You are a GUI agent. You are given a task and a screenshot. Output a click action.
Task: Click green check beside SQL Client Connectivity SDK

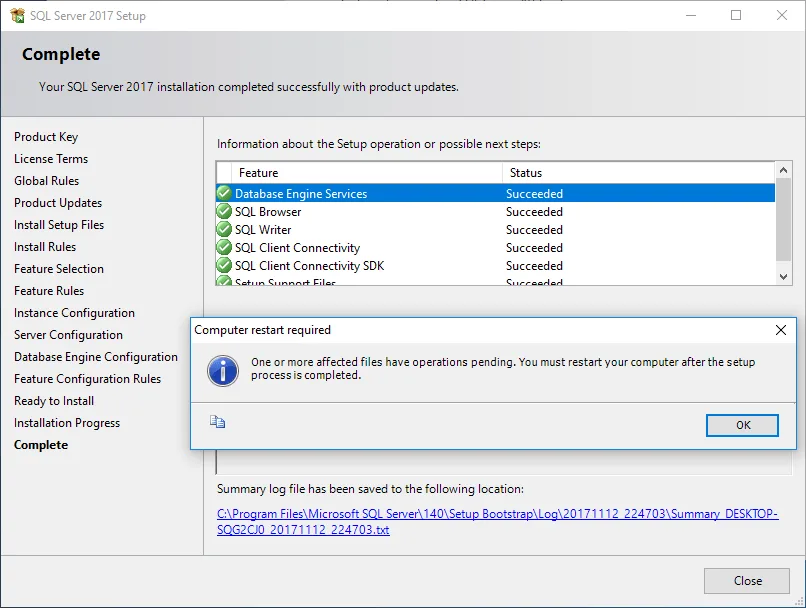tap(224, 265)
